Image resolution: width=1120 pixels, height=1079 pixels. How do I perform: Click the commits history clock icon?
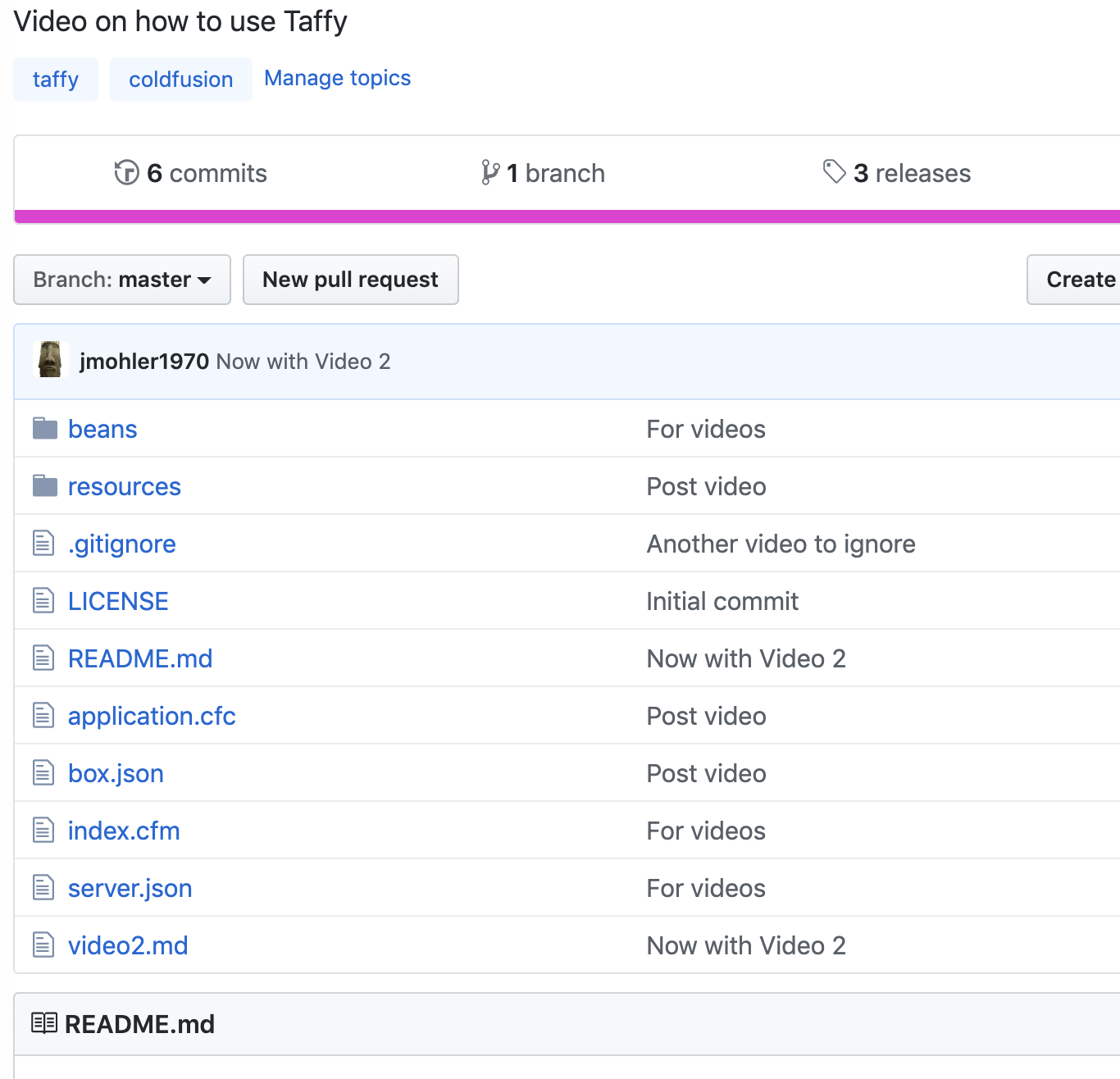(x=126, y=173)
